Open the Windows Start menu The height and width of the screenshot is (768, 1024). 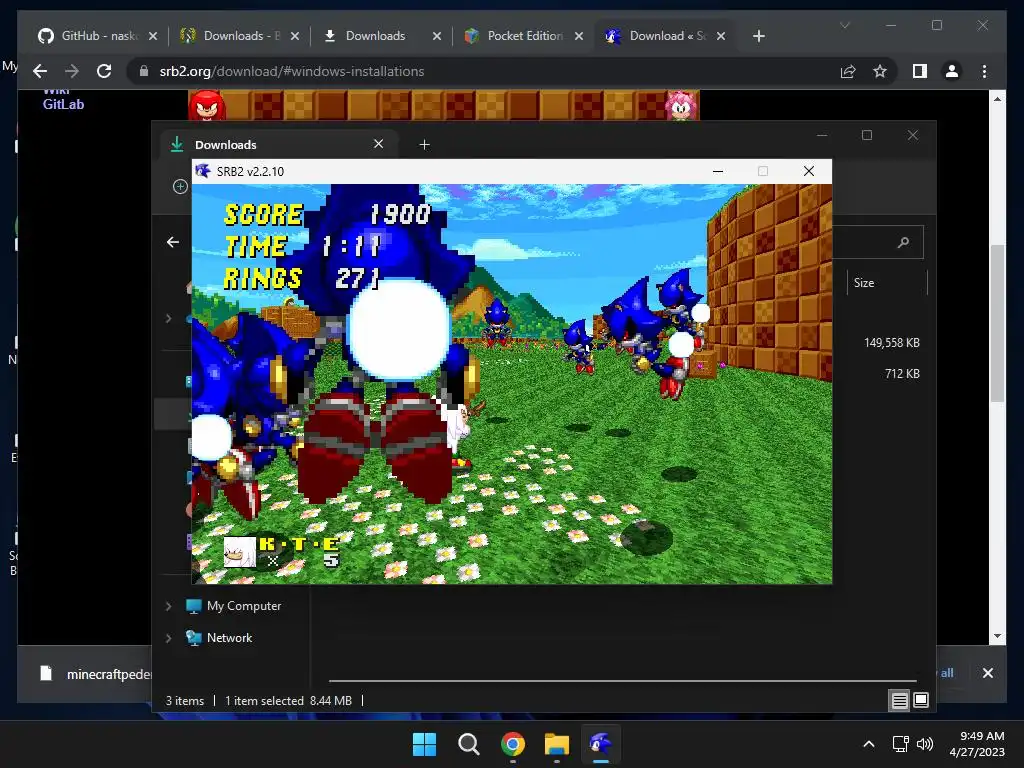tap(424, 744)
